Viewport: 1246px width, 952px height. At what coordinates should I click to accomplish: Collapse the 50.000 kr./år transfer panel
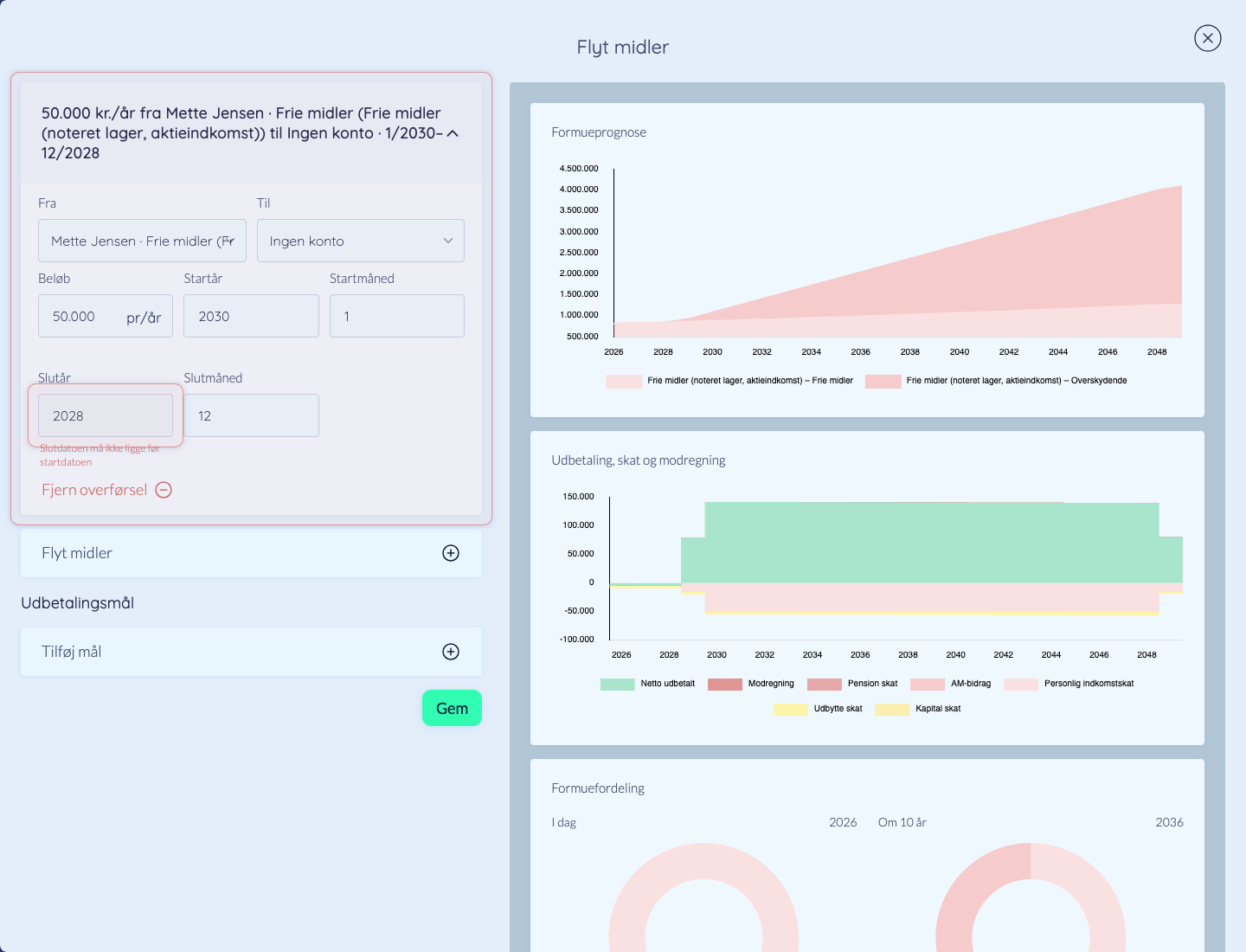click(453, 133)
